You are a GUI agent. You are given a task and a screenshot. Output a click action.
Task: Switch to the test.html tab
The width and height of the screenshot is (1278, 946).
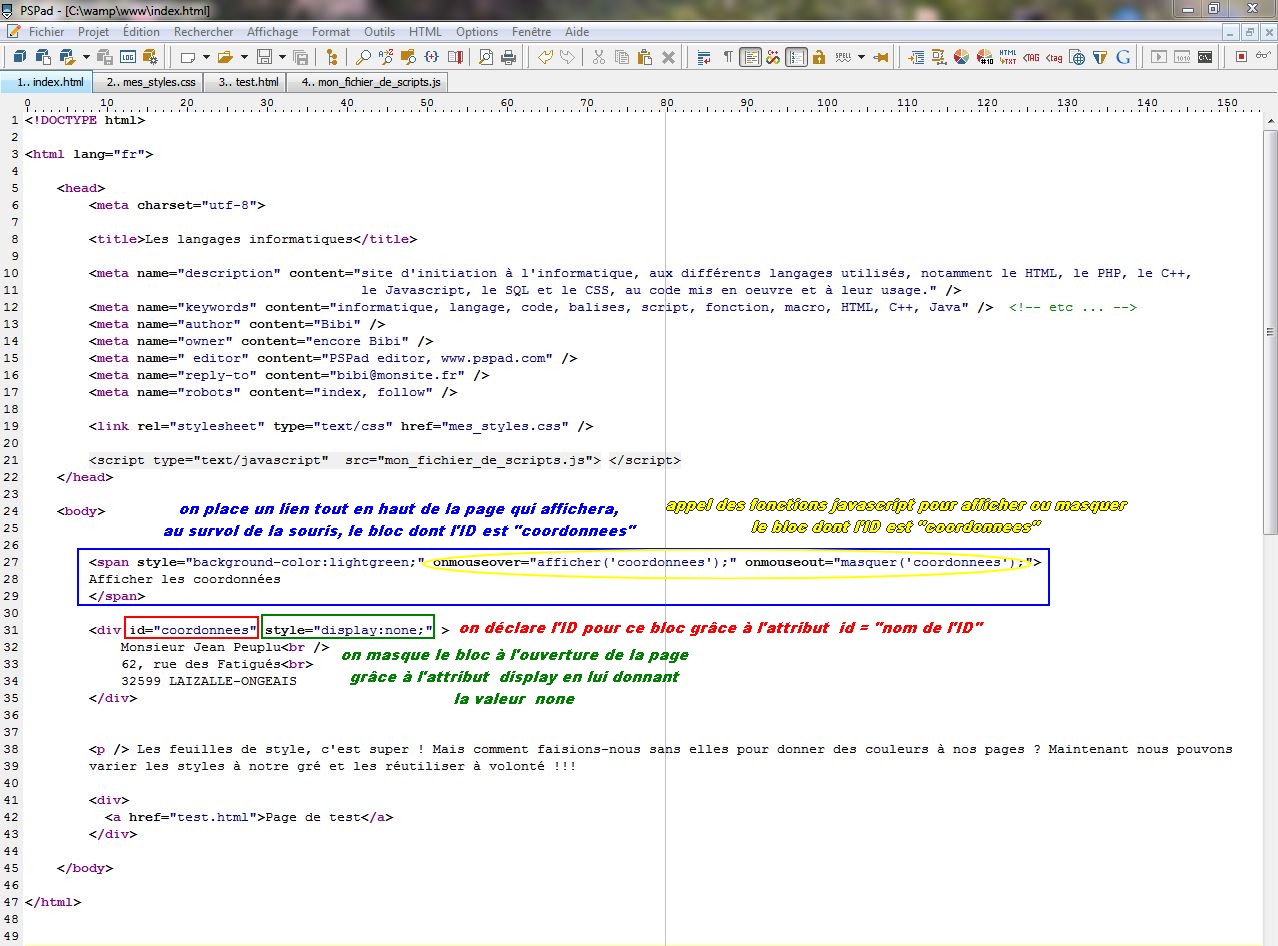point(246,82)
